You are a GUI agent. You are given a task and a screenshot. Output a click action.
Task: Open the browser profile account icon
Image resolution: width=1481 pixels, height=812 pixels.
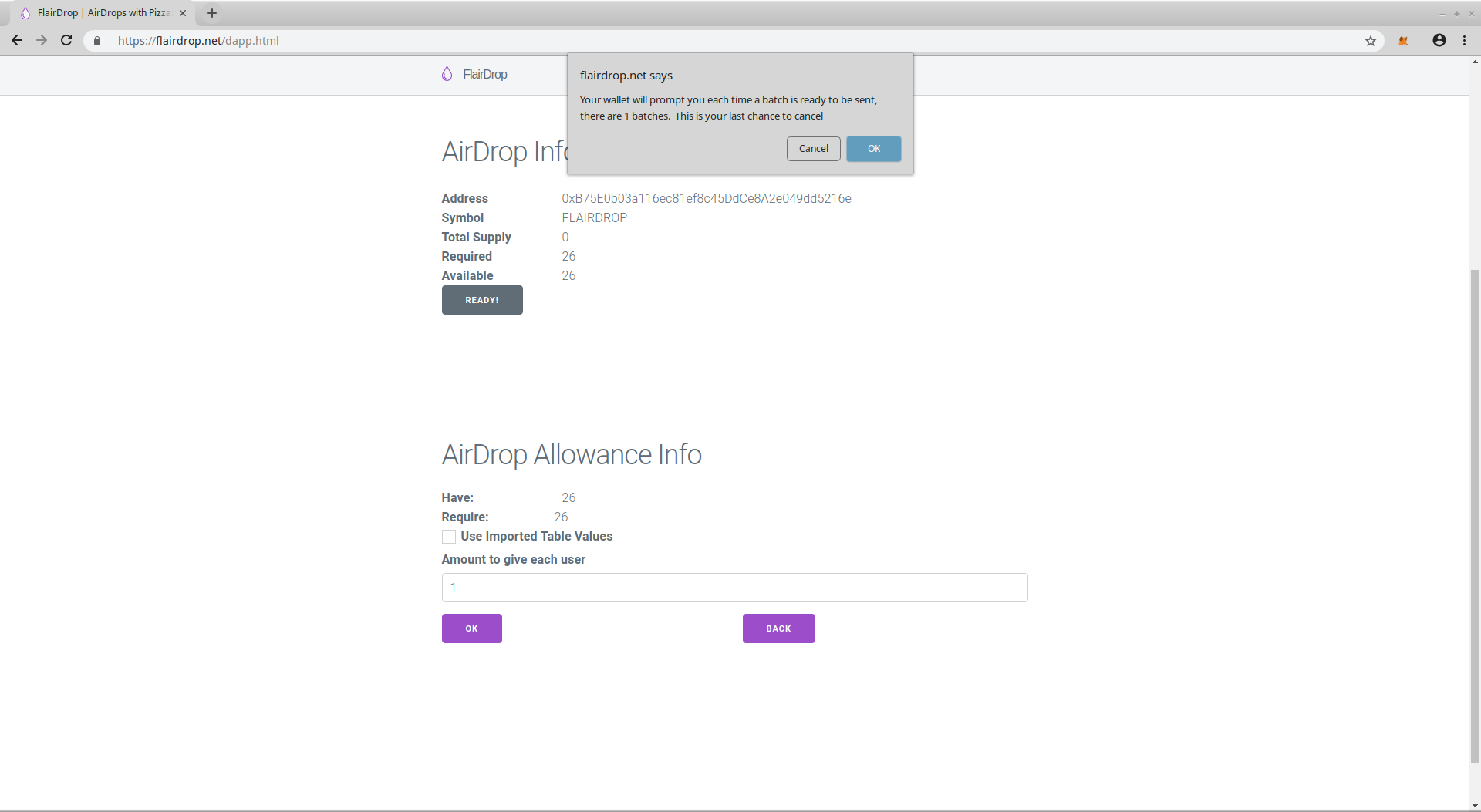1439,40
